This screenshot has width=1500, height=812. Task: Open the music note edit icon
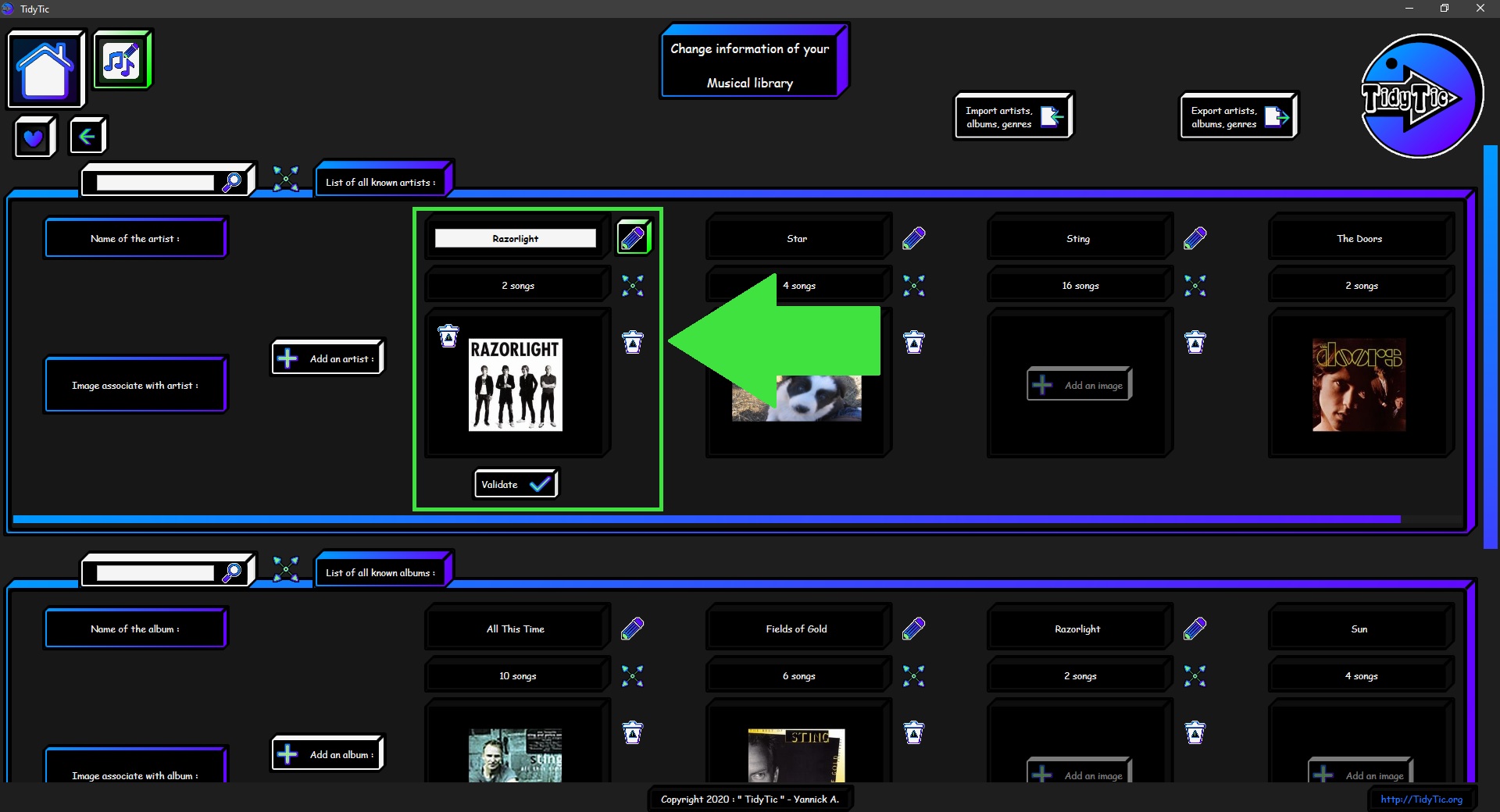point(122,60)
